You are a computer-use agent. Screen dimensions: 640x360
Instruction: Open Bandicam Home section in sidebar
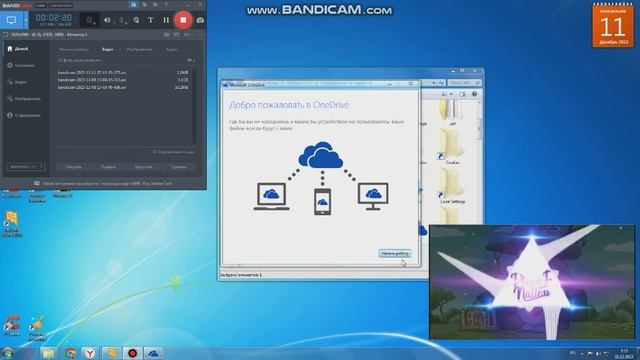point(18,49)
